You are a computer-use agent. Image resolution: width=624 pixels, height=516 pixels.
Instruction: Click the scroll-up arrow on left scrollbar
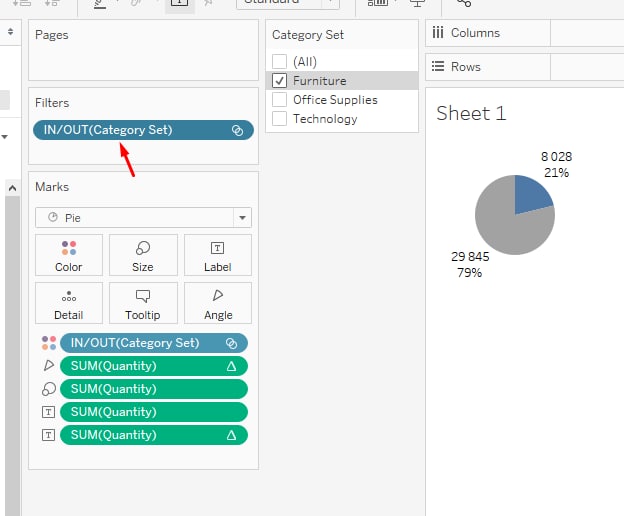point(12,188)
